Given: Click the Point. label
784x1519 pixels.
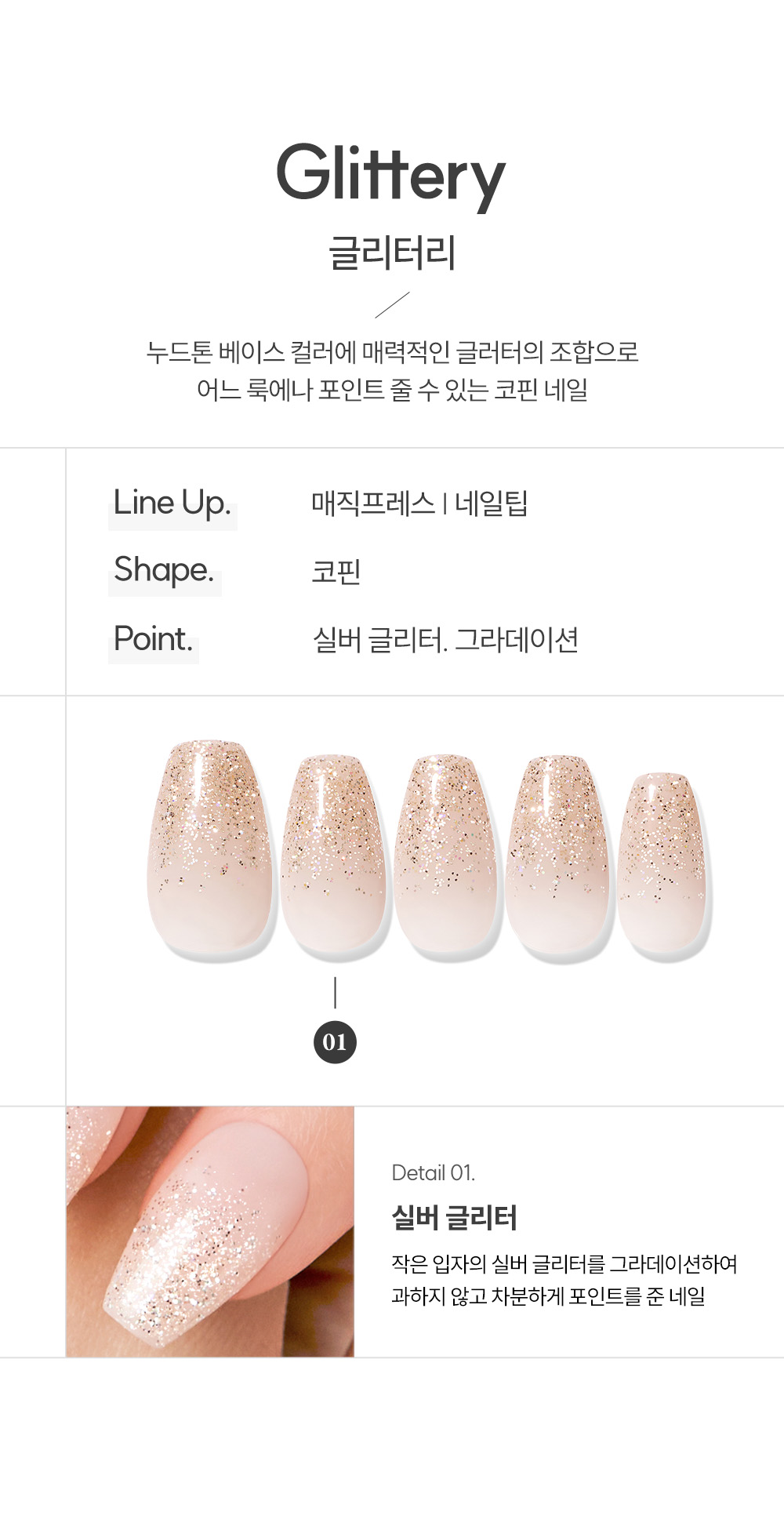Looking at the screenshot, I should click(x=153, y=639).
